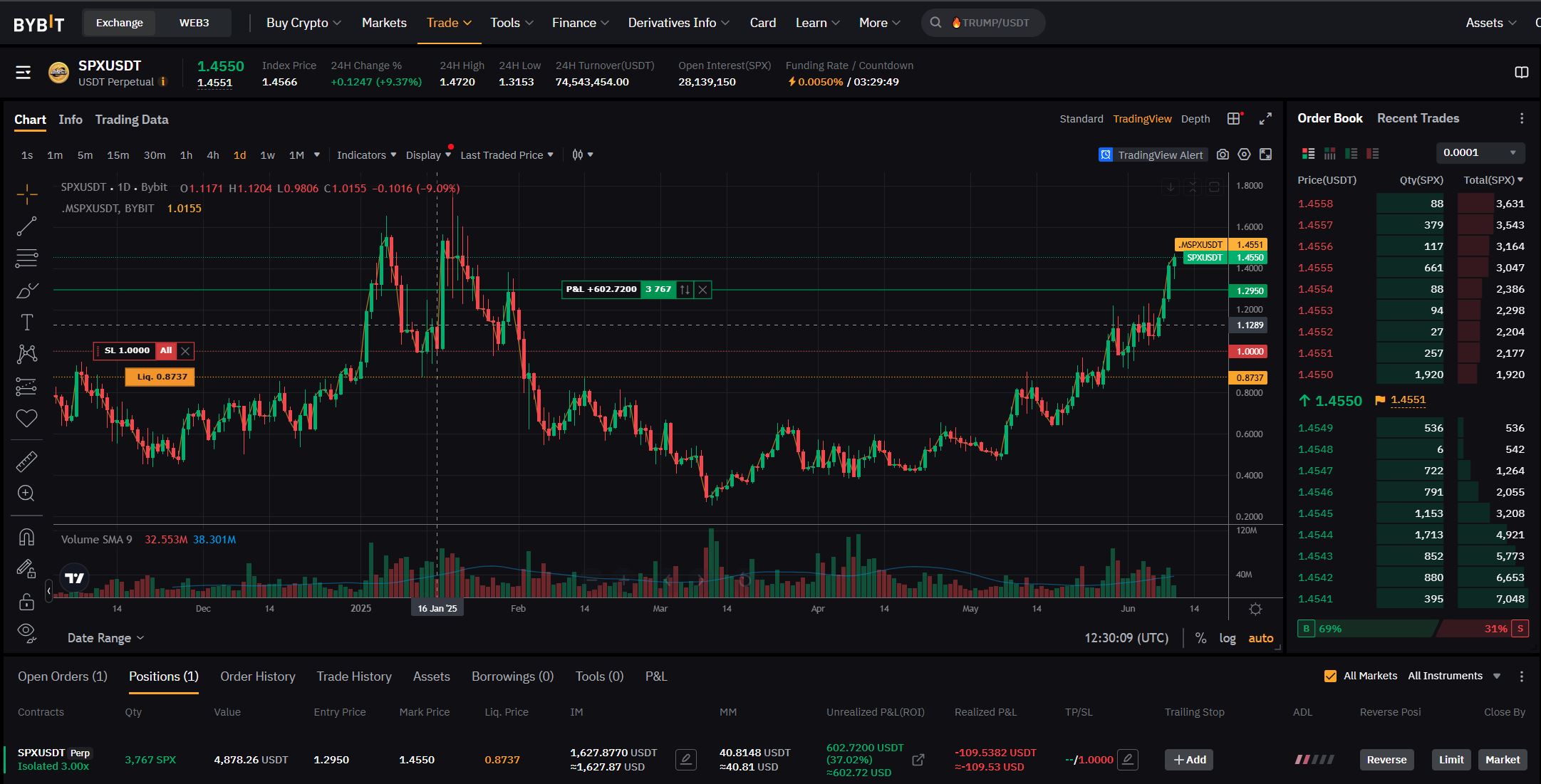Open the candlestick chart type dropdown

tap(582, 155)
